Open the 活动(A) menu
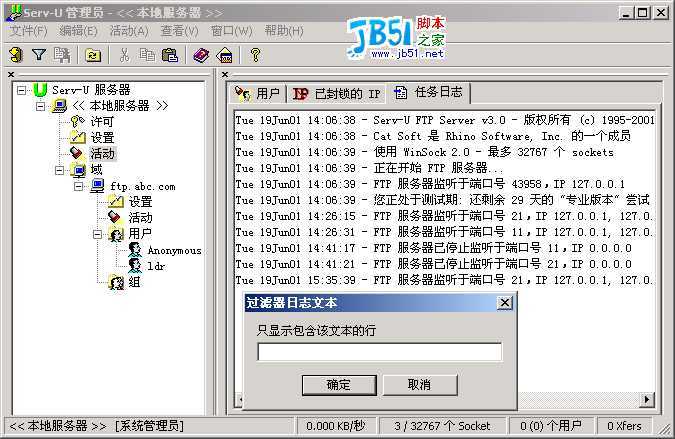 coord(129,31)
